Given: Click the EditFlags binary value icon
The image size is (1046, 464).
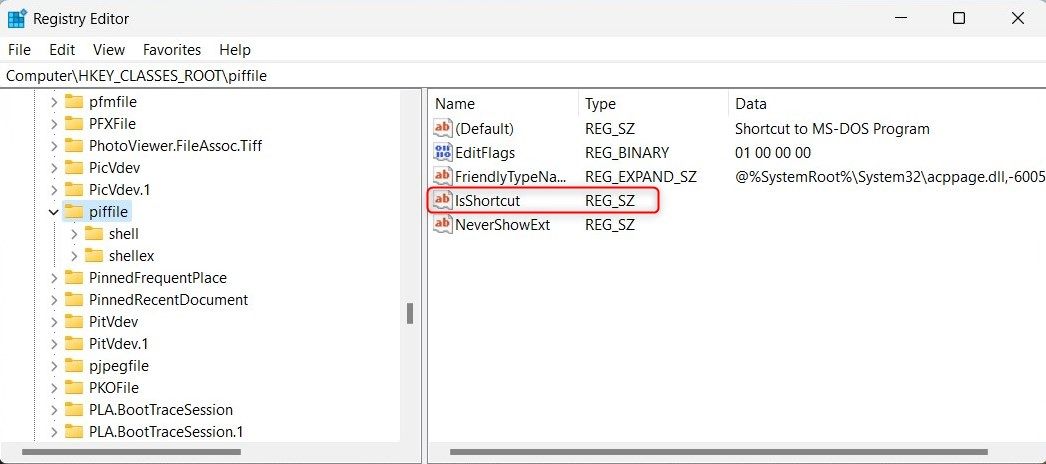Looking at the screenshot, I should pyautogui.click(x=443, y=153).
